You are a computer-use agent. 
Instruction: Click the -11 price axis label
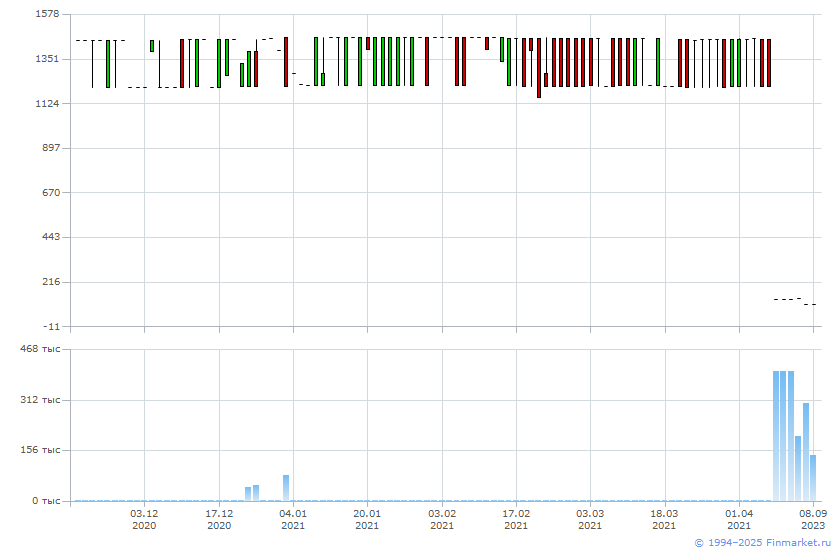[x=51, y=326]
